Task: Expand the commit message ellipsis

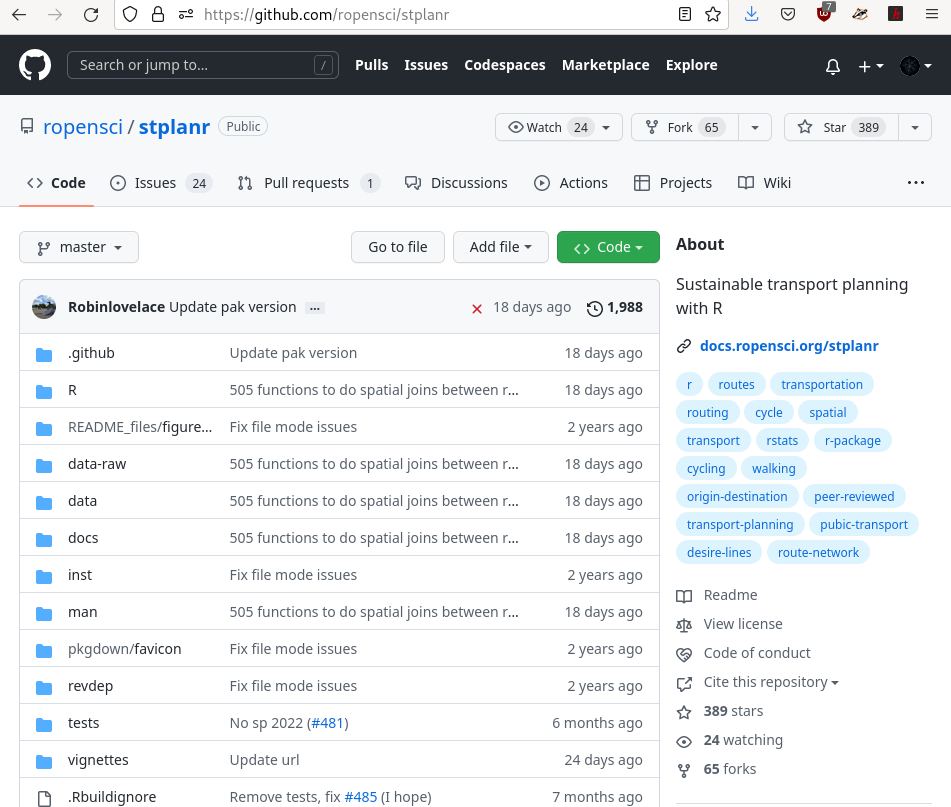Action: point(315,308)
